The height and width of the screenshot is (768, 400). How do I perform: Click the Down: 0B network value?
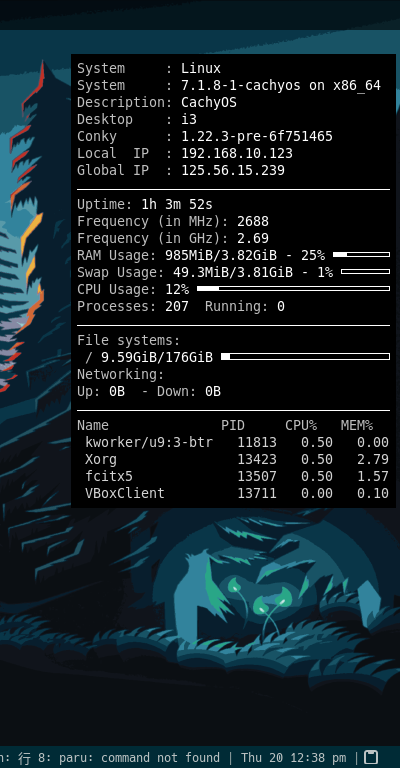(189, 391)
